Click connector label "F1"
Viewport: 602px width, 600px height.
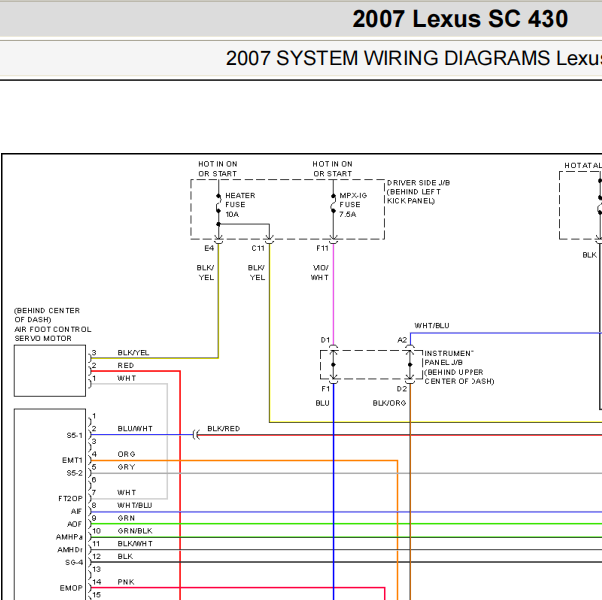tap(326, 389)
